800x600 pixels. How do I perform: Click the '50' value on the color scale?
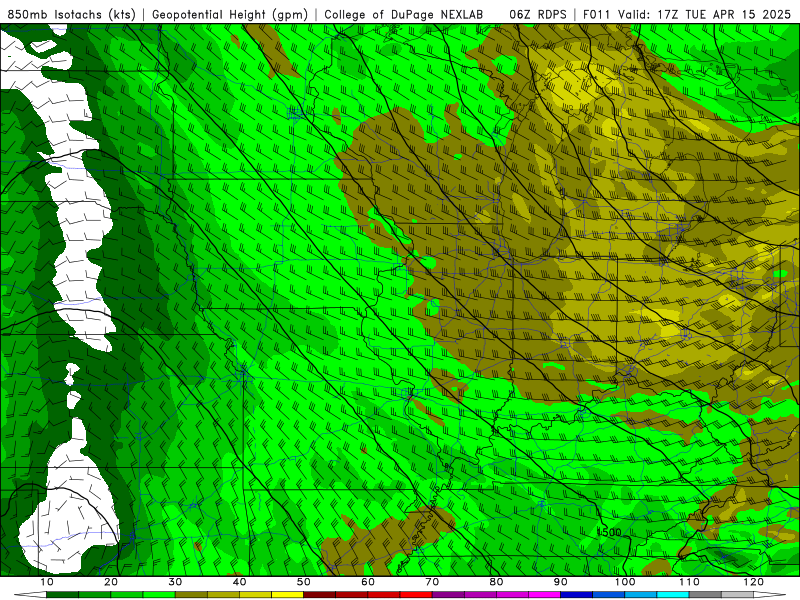304,582
